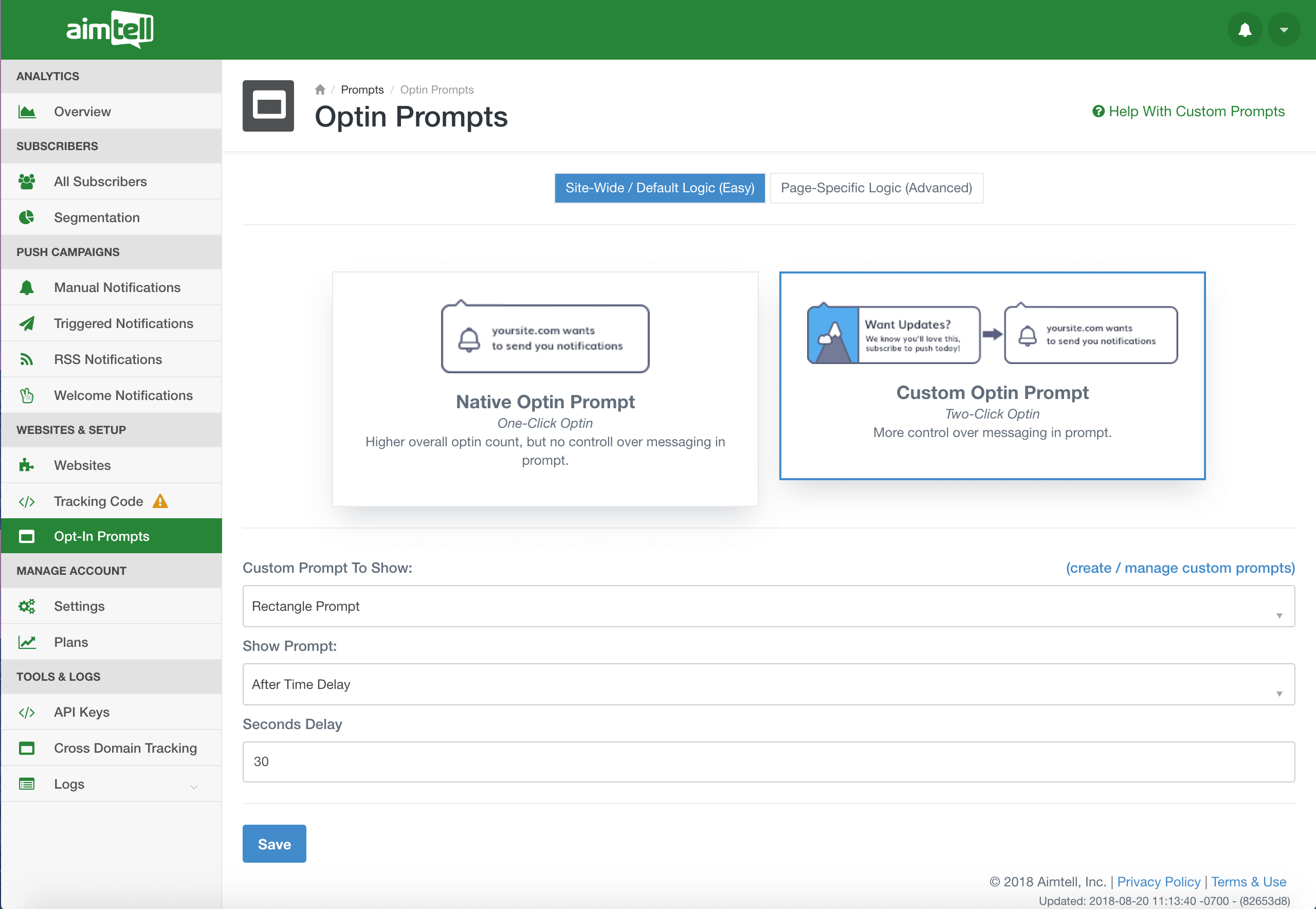Click the Segmentation pie chart icon
1316x909 pixels.
pos(27,217)
